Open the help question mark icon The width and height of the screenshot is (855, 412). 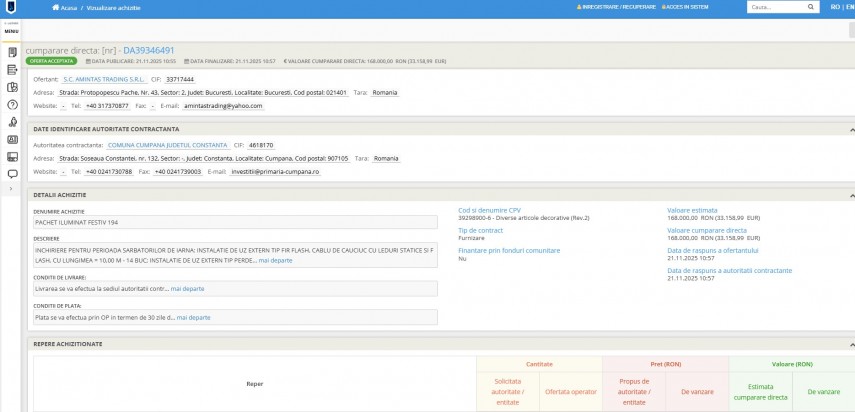tap(12, 104)
